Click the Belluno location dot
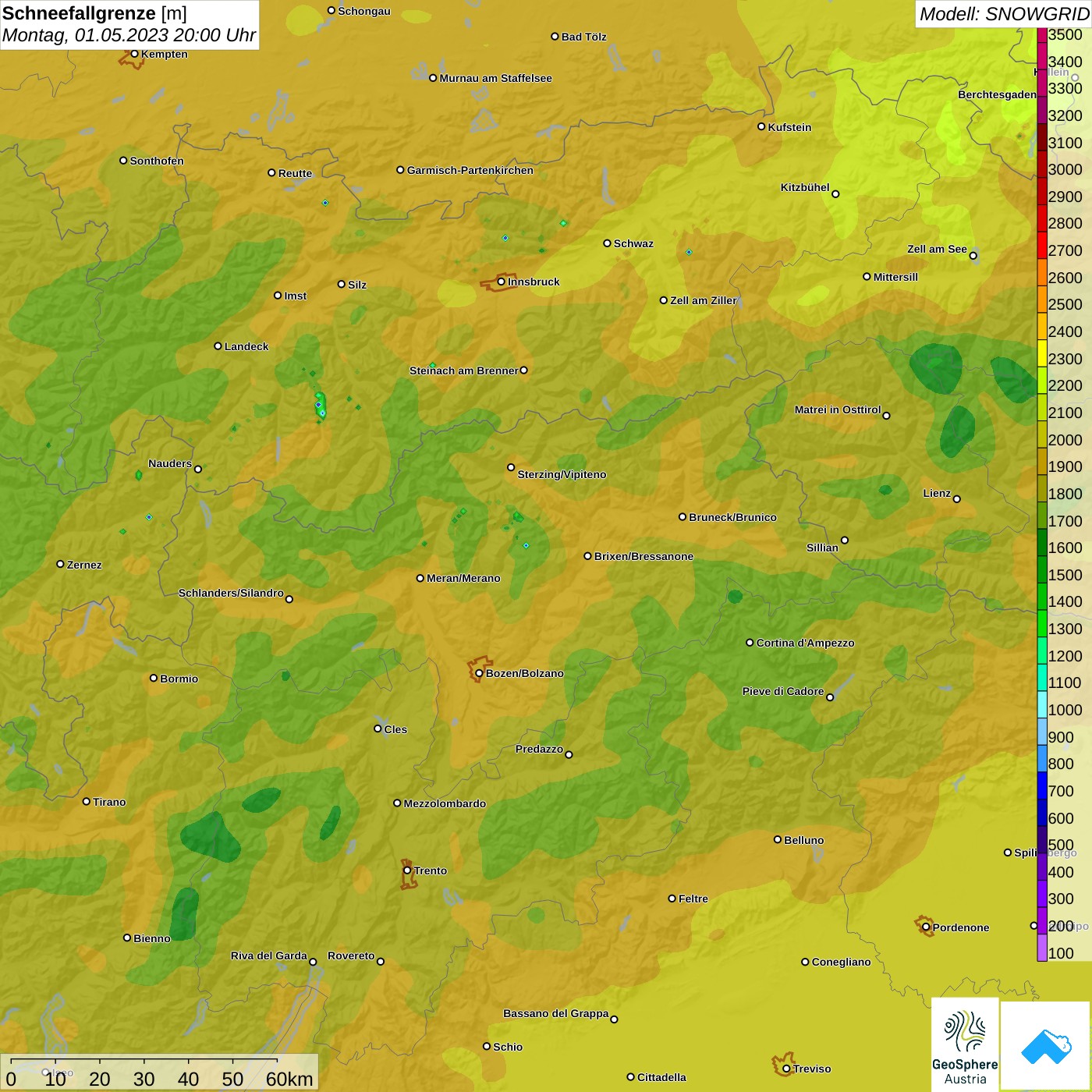The width and height of the screenshot is (1092, 1092). point(777,839)
